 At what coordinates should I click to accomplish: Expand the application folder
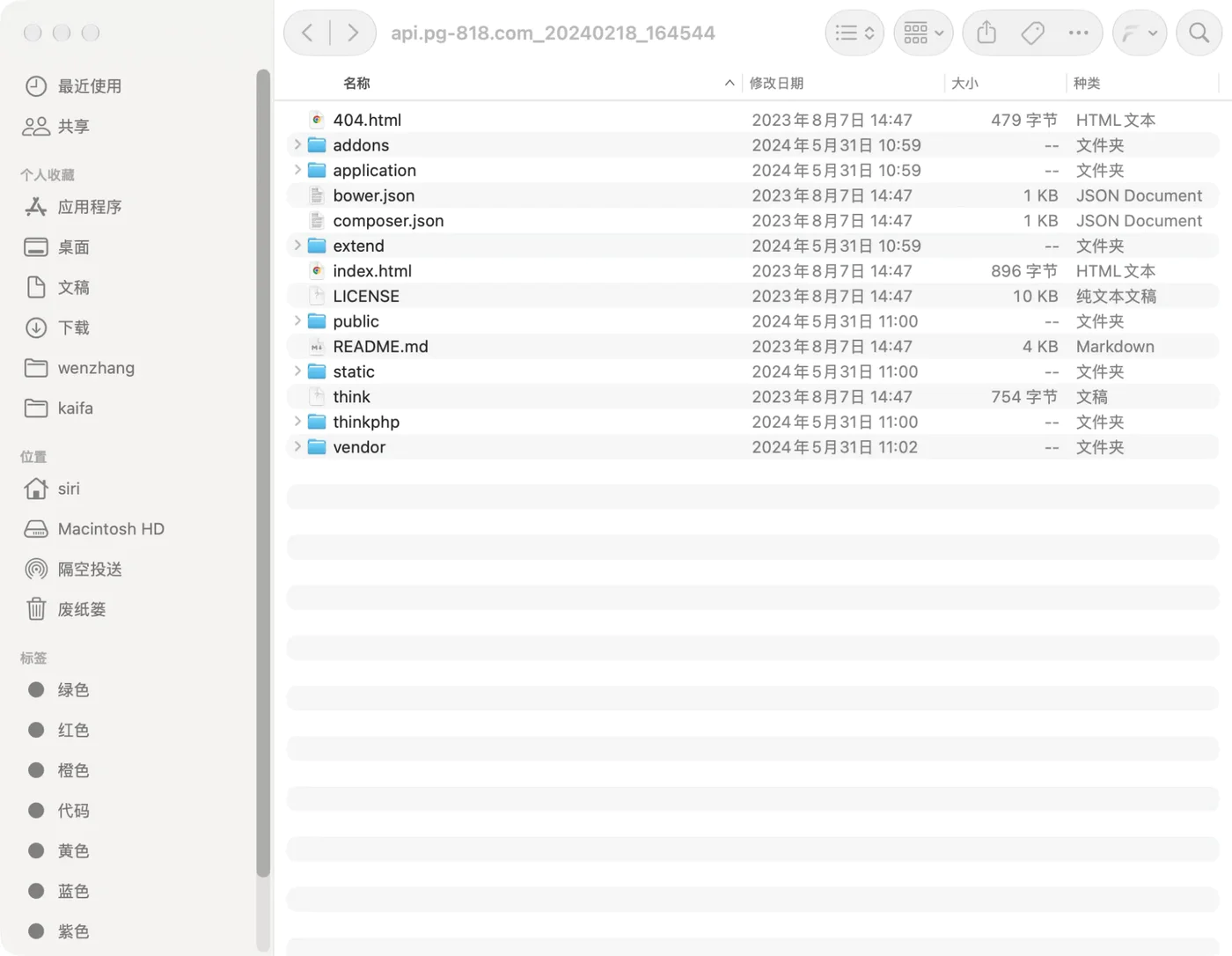point(297,170)
